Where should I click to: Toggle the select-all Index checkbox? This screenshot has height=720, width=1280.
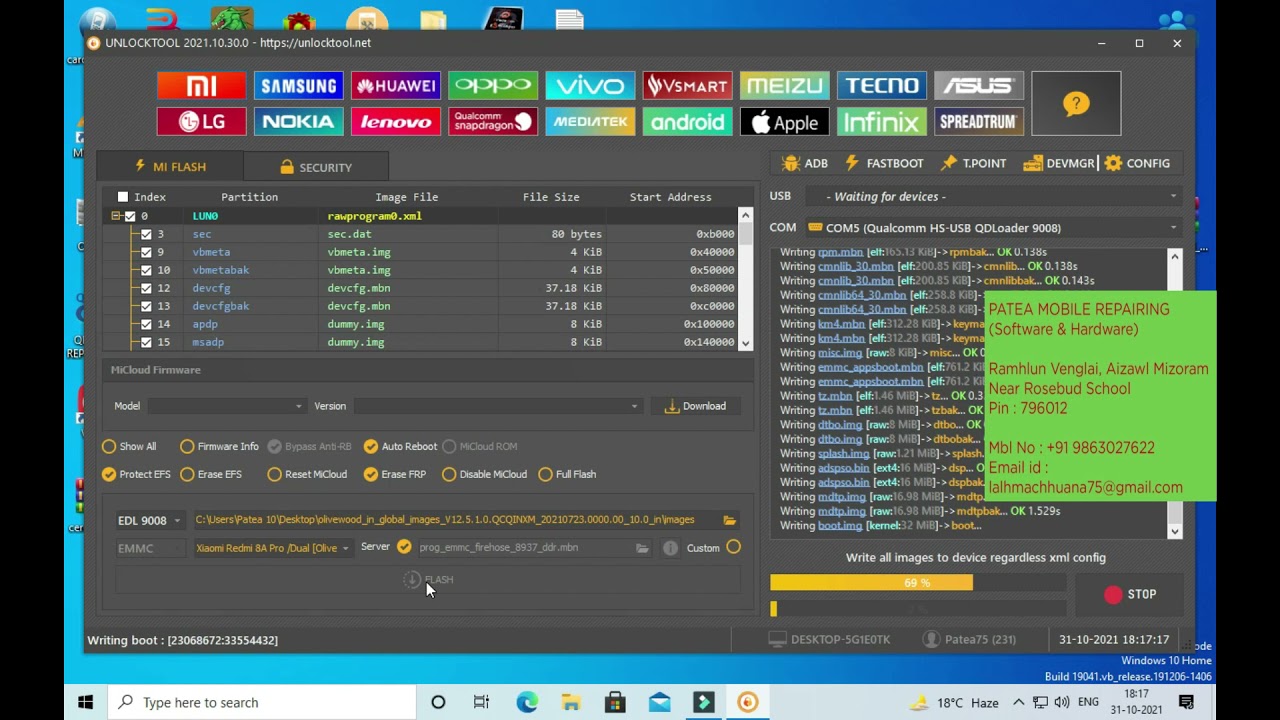(x=123, y=197)
